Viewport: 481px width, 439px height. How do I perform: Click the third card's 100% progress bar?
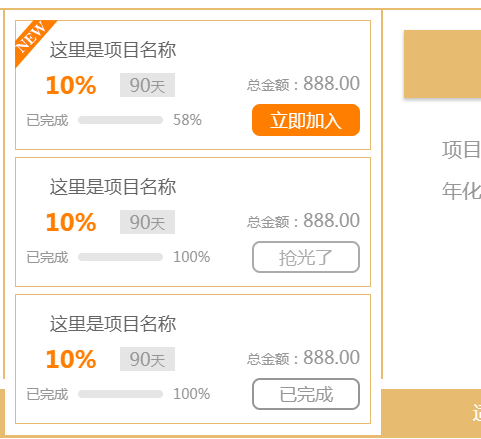click(x=120, y=394)
